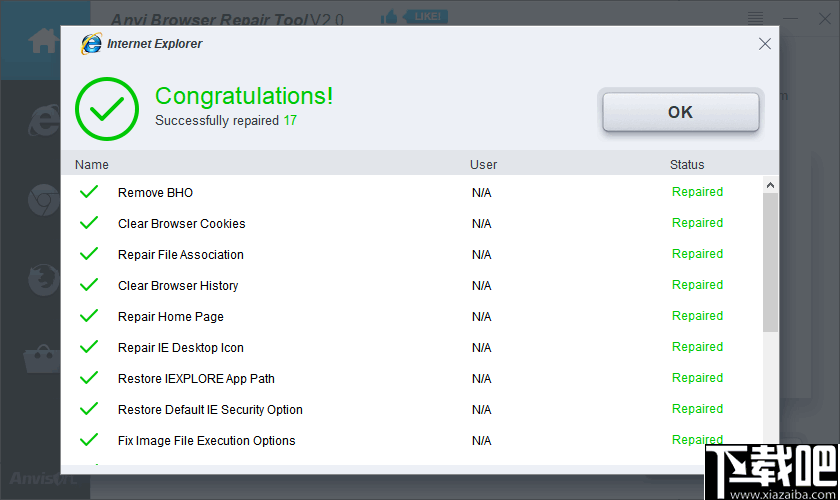
Task: Select the Repair Home Page row text
Action: [171, 317]
